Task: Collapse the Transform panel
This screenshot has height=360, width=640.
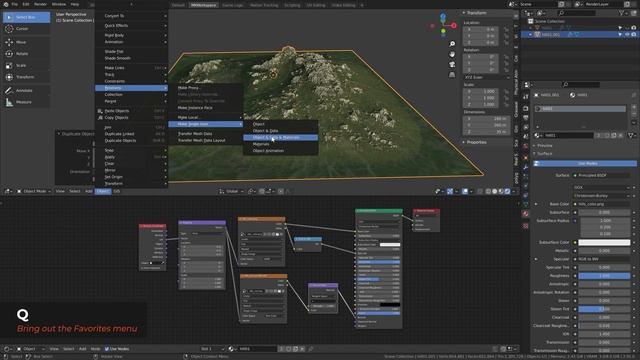Action: click(476, 13)
